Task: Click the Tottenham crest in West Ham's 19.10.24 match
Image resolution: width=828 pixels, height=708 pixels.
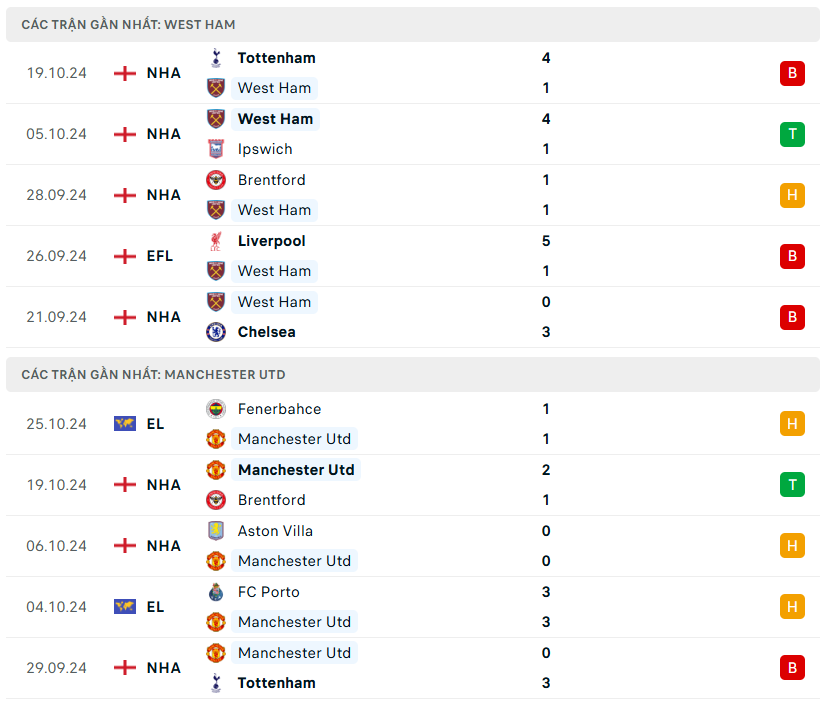Action: click(x=216, y=58)
